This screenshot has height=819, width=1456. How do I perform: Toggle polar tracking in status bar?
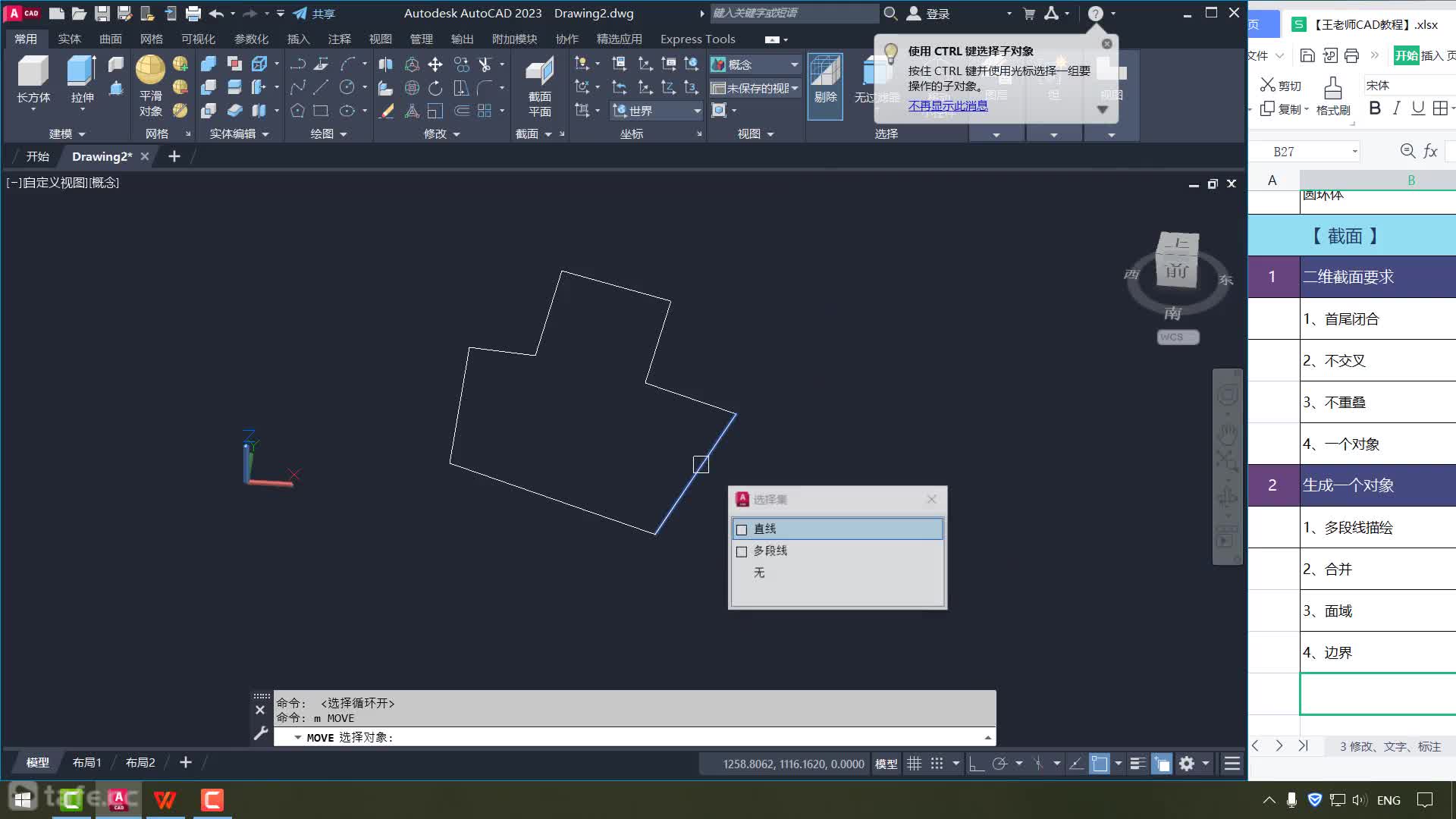(999, 764)
